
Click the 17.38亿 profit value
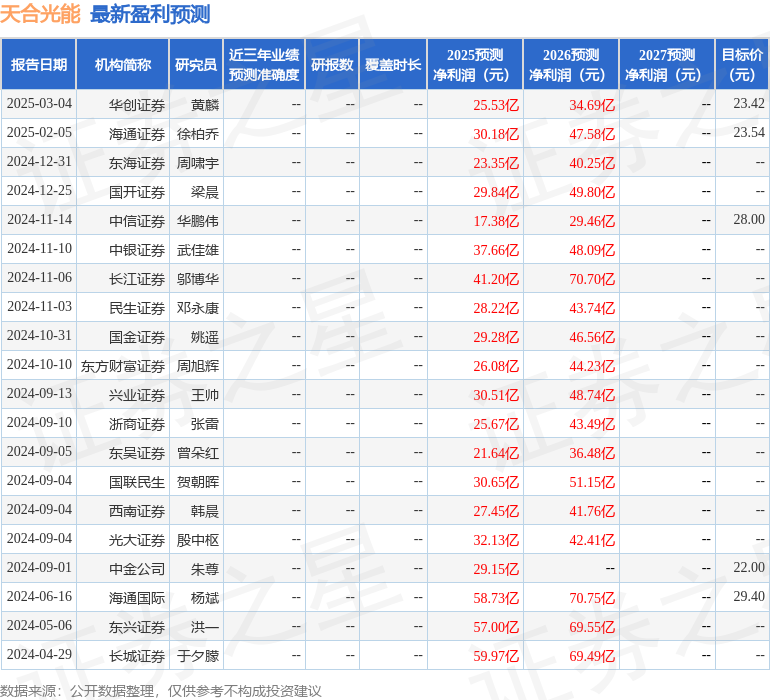(496, 221)
